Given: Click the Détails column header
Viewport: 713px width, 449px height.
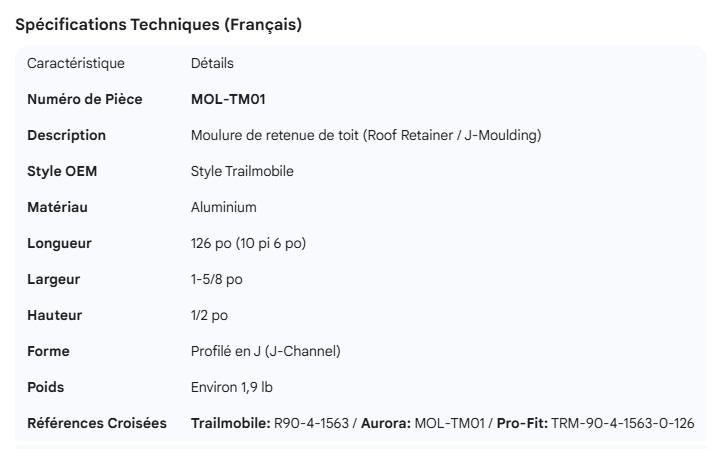Looking at the screenshot, I should click(x=212, y=63).
